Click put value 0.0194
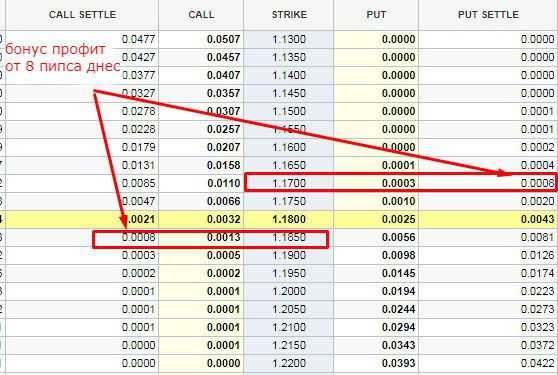Image resolution: width=558 pixels, height=375 pixels. (x=398, y=291)
